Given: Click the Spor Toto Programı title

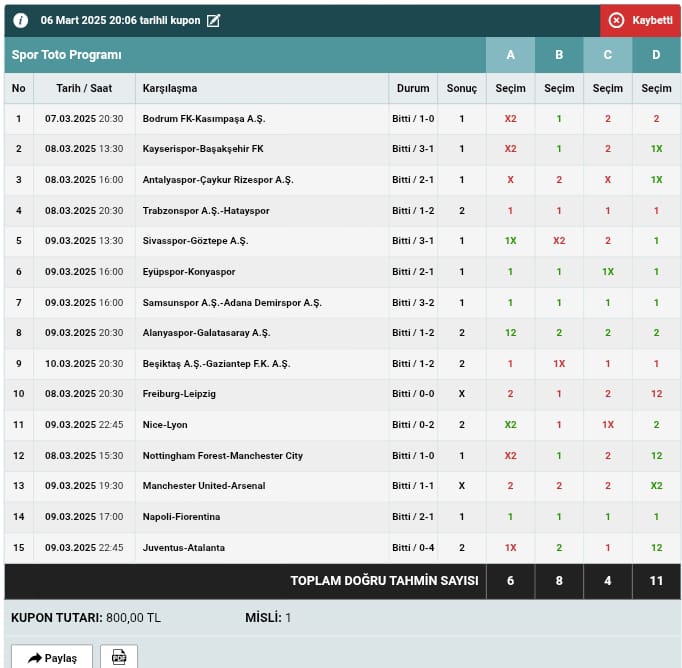Looking at the screenshot, I should 67,55.
